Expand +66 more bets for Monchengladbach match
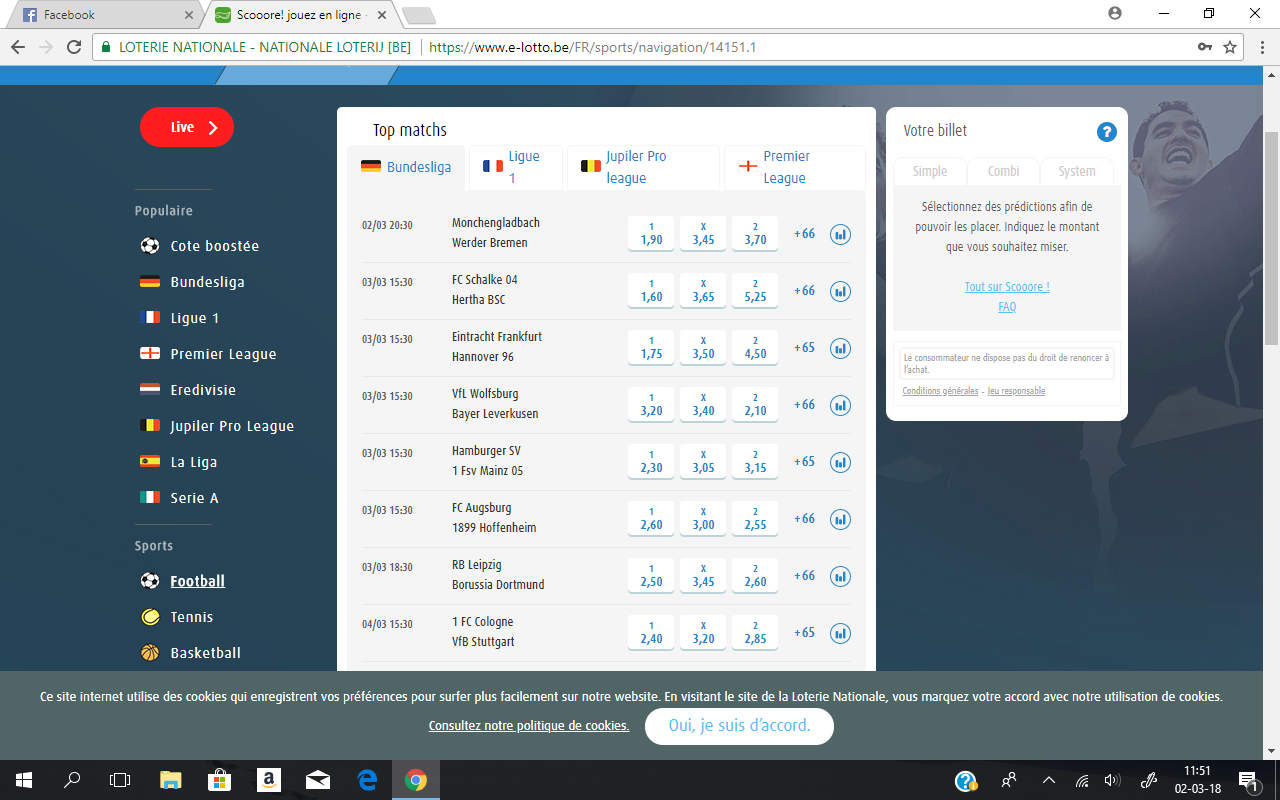Viewport: 1280px width, 800px height. (x=804, y=234)
